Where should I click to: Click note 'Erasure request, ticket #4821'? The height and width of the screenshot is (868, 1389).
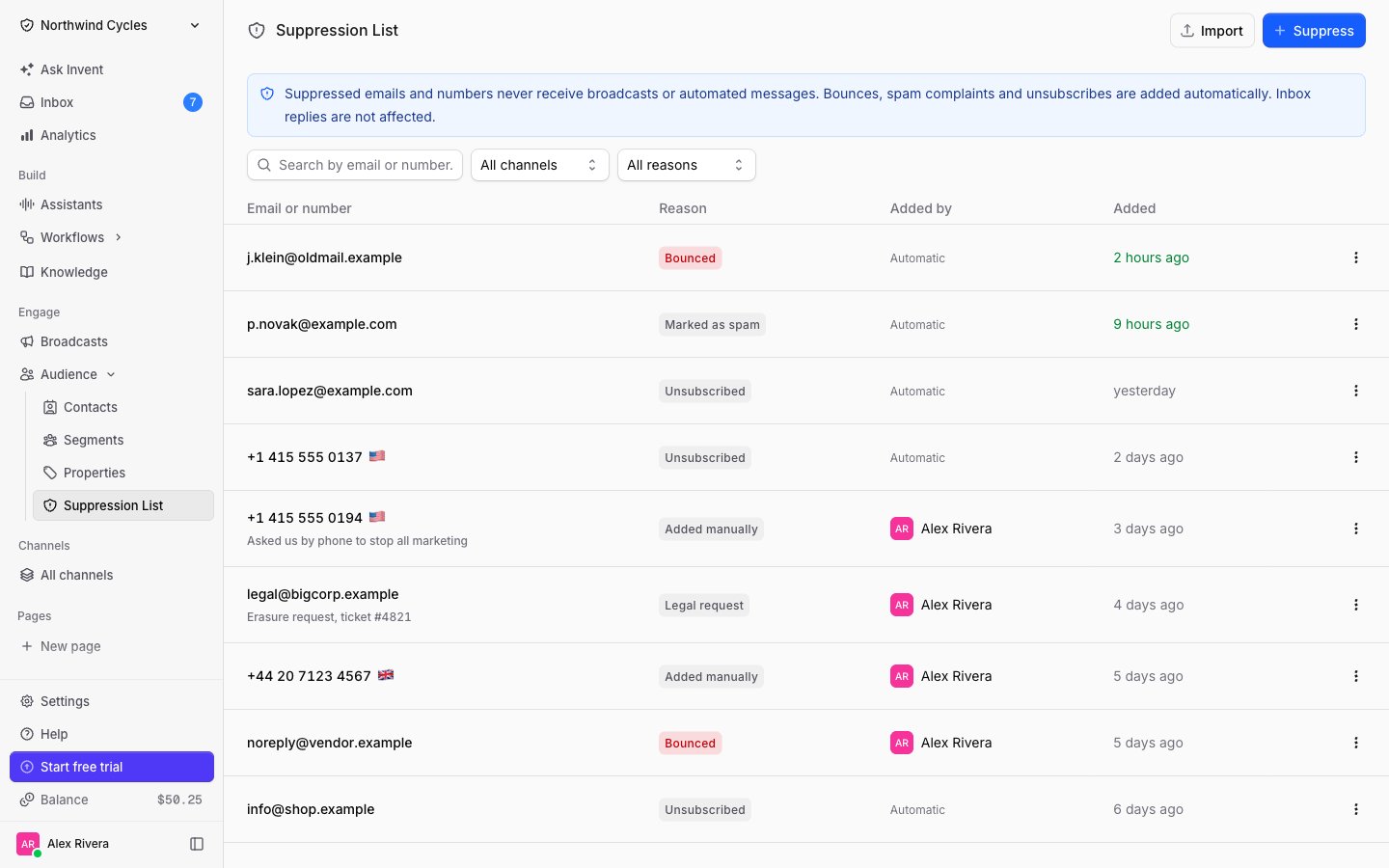point(329,617)
